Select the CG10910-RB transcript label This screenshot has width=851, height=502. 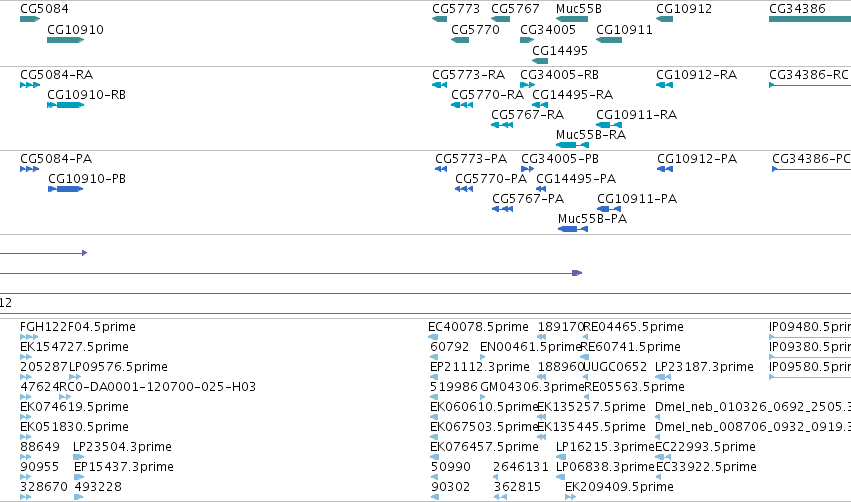point(86,94)
